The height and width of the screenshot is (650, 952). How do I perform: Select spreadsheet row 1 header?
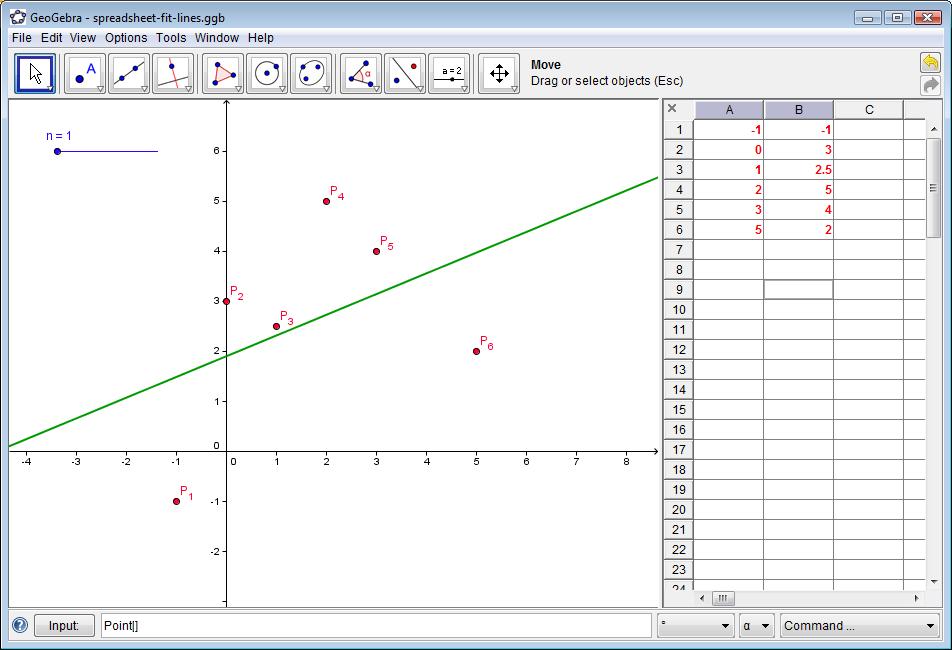pyautogui.click(x=679, y=130)
